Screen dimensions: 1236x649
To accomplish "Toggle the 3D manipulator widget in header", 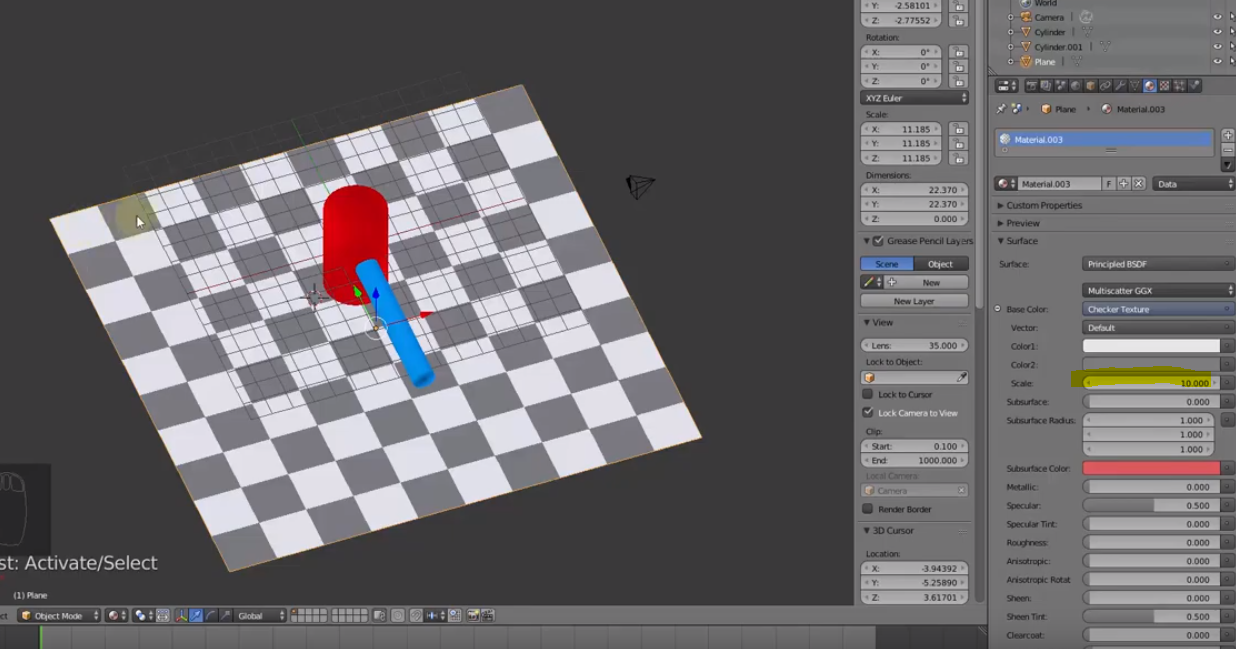I will coord(182,616).
